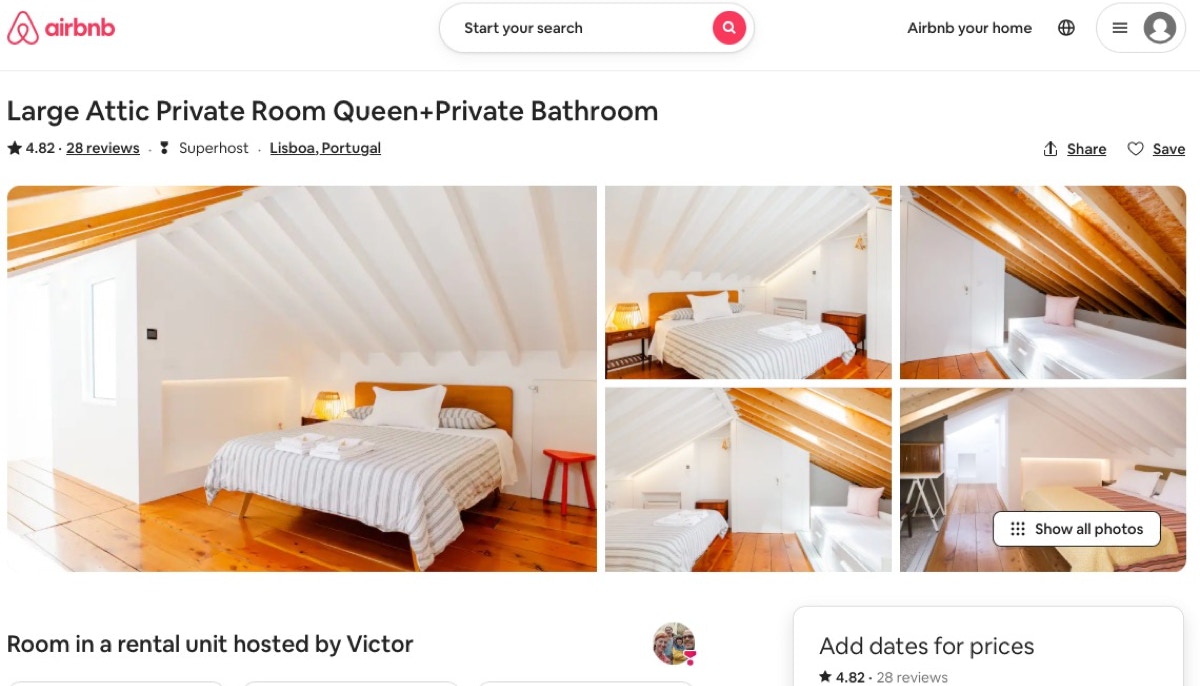Viewport: 1200px width, 686px height.
Task: Click Airbnb your home
Action: click(969, 28)
